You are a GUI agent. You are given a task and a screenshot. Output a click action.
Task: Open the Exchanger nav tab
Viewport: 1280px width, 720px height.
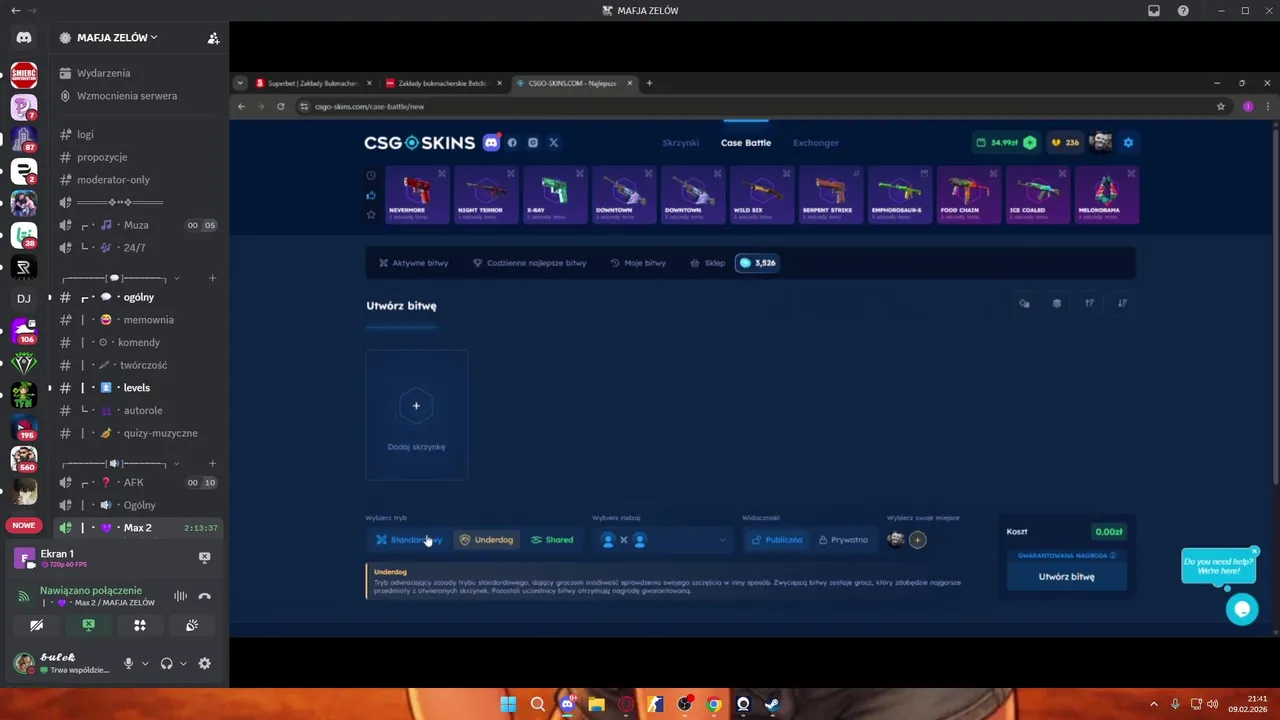click(816, 143)
